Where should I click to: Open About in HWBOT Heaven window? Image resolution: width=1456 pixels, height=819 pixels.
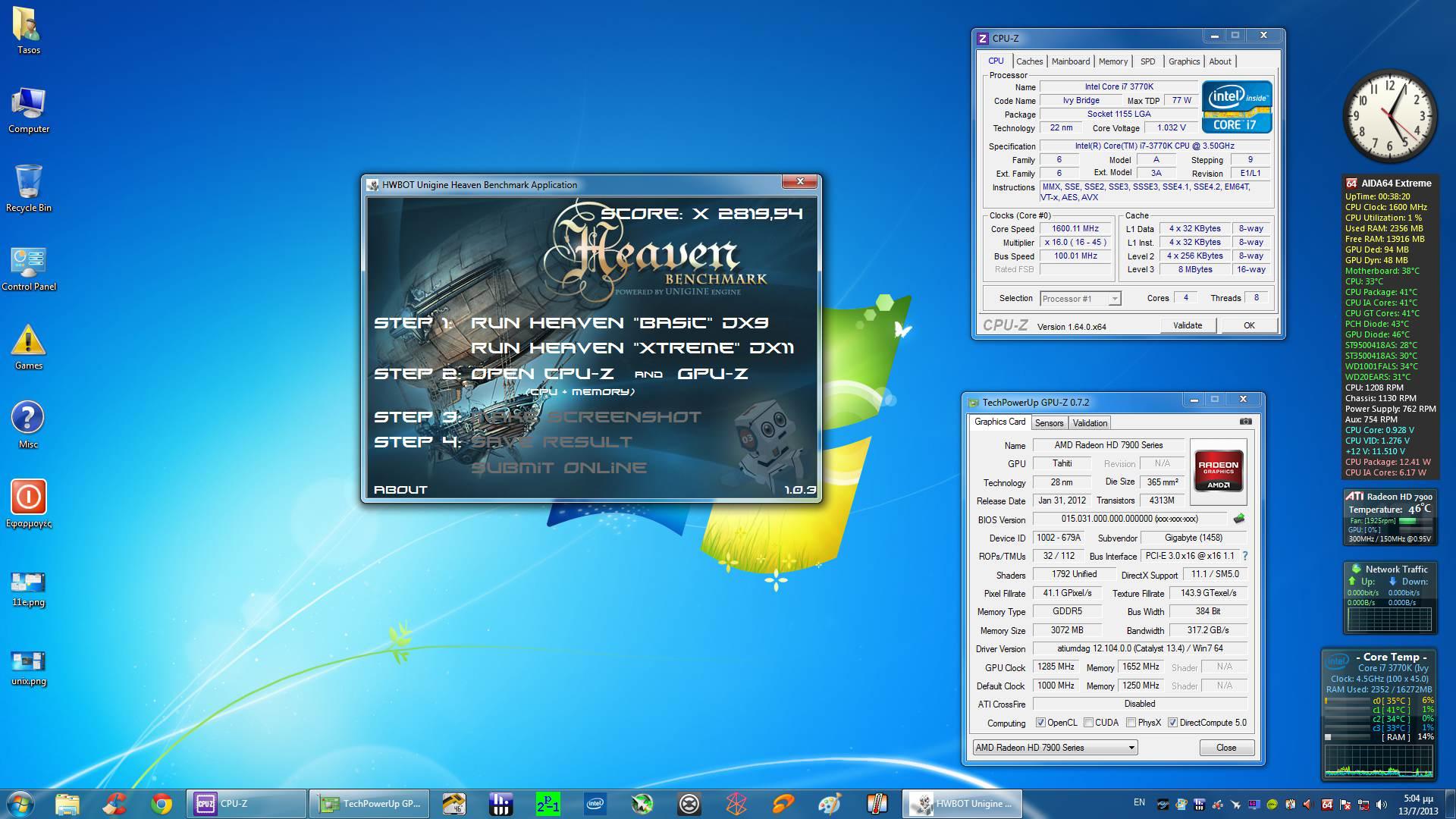click(x=400, y=490)
